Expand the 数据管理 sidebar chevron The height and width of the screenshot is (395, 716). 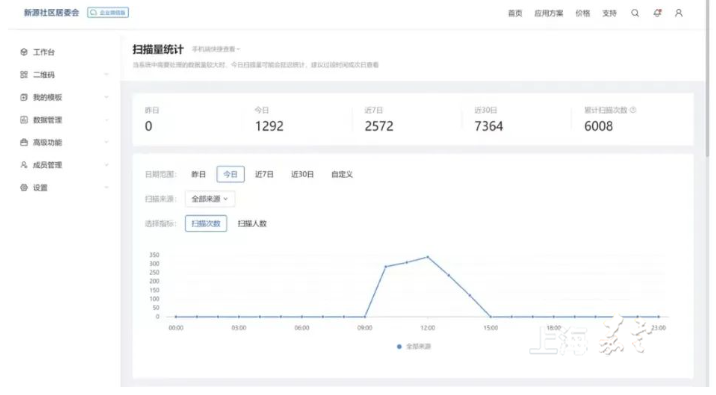(106, 120)
